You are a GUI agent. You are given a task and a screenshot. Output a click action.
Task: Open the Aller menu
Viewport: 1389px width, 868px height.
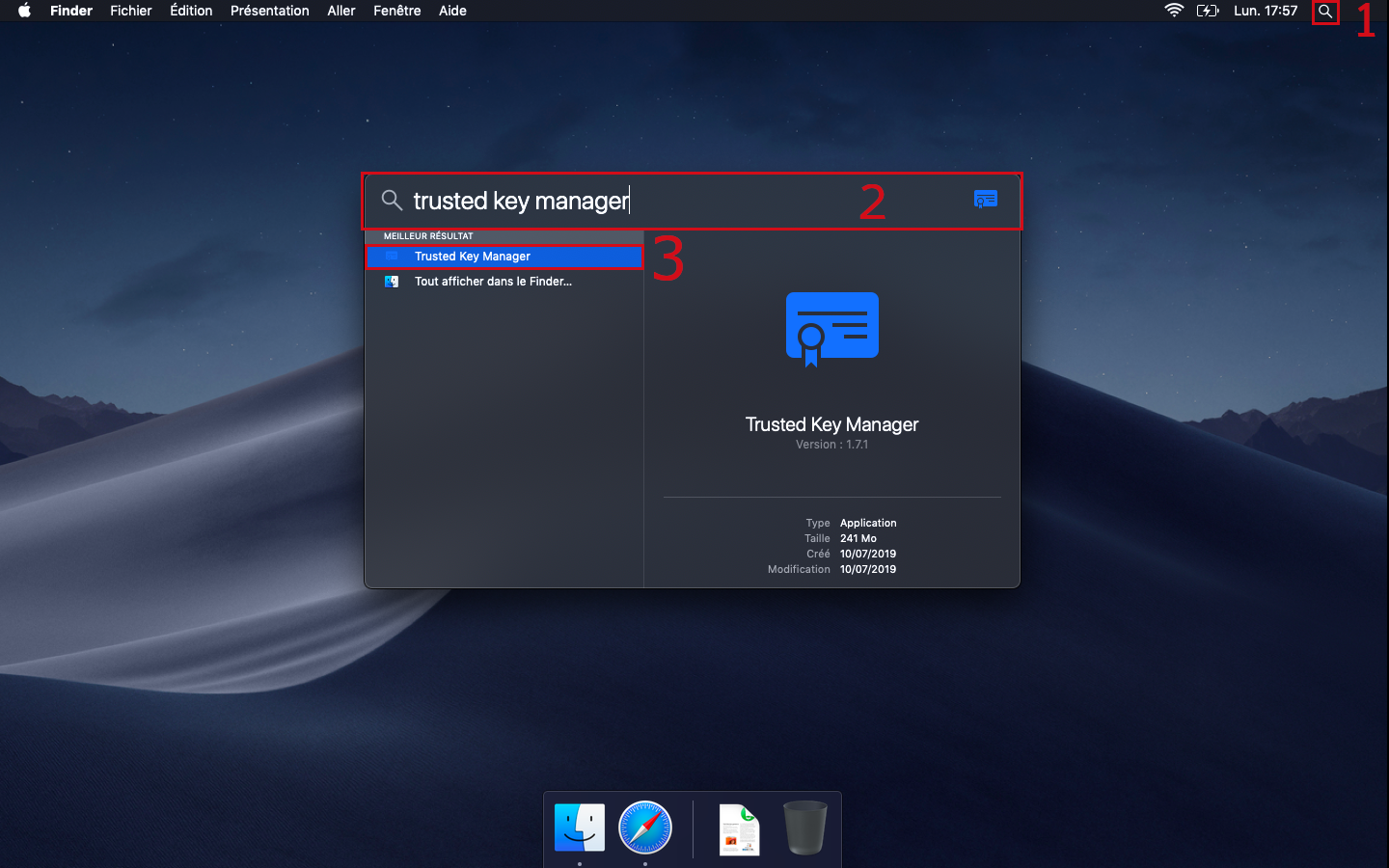point(341,11)
